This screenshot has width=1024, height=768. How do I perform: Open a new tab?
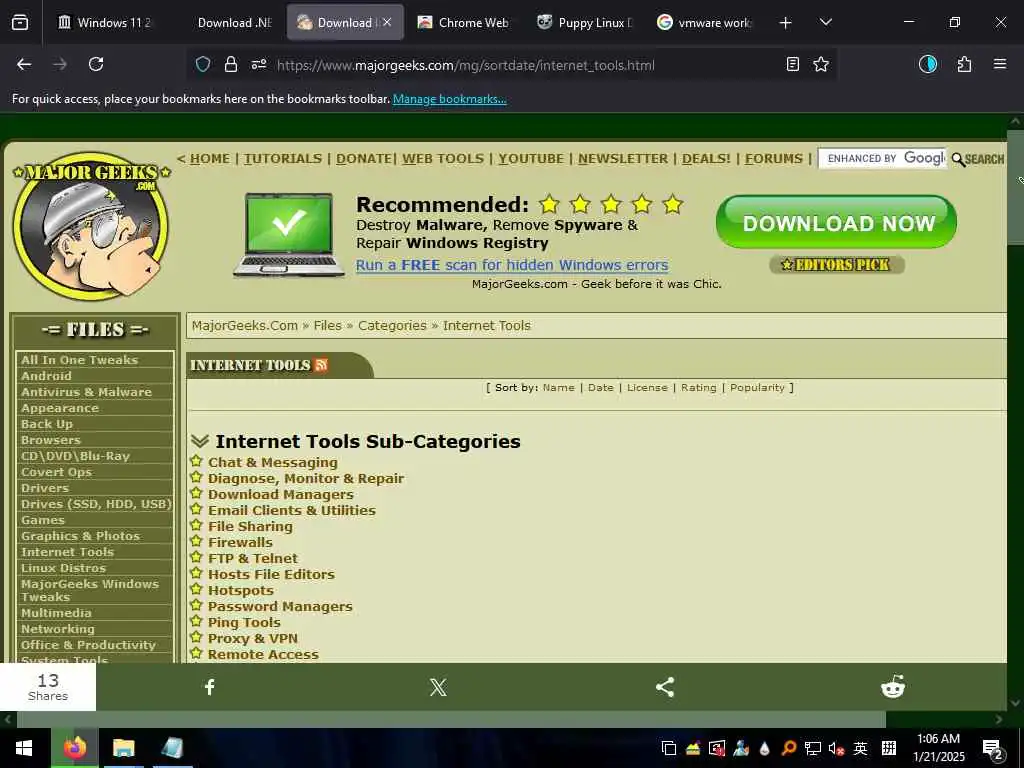coord(786,23)
